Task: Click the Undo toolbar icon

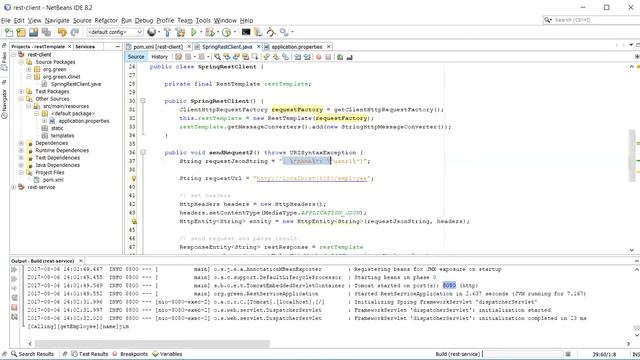Action: coord(62,32)
